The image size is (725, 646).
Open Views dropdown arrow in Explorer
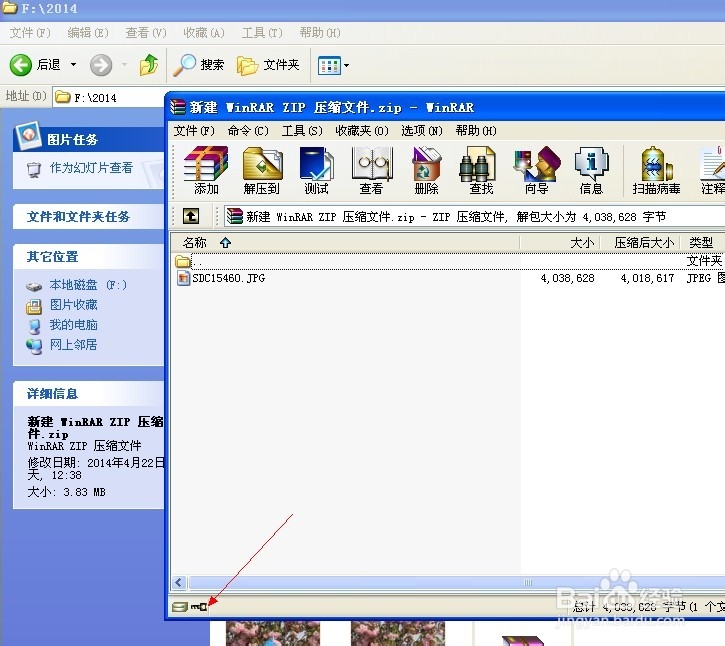pyautogui.click(x=347, y=66)
